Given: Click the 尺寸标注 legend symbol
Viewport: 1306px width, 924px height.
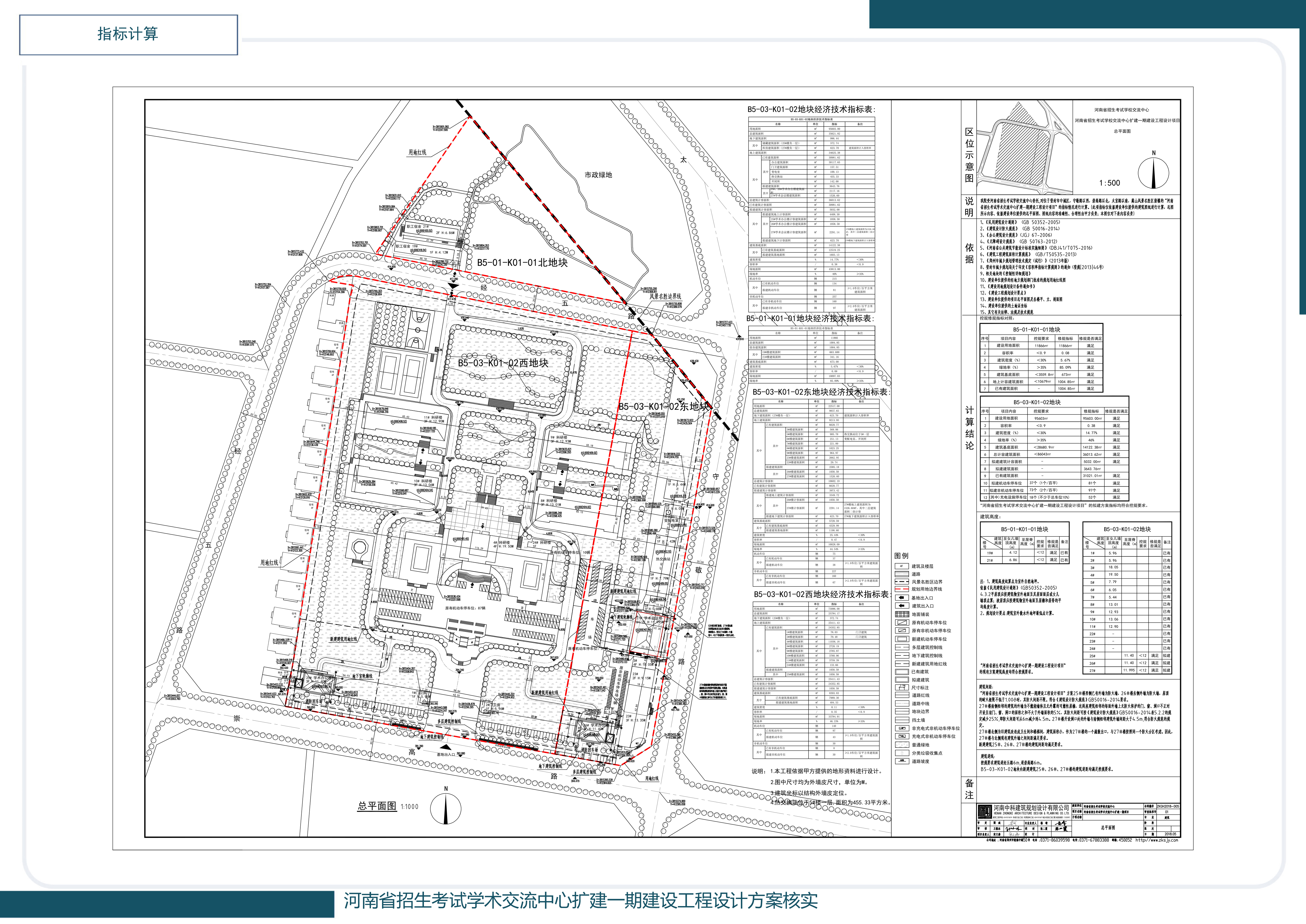Looking at the screenshot, I should [x=902, y=688].
